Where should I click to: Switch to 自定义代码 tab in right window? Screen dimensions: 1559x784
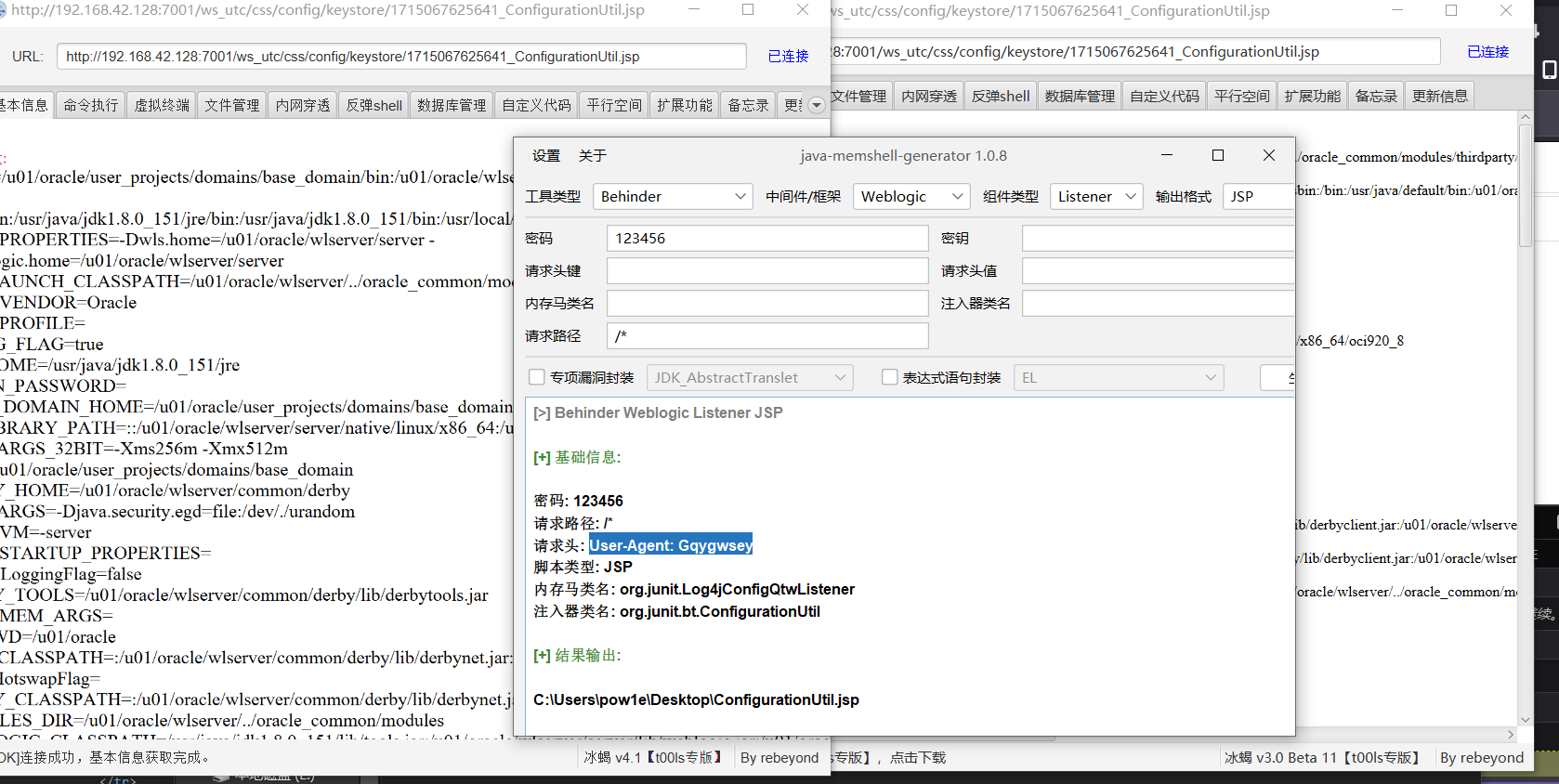[x=1164, y=96]
